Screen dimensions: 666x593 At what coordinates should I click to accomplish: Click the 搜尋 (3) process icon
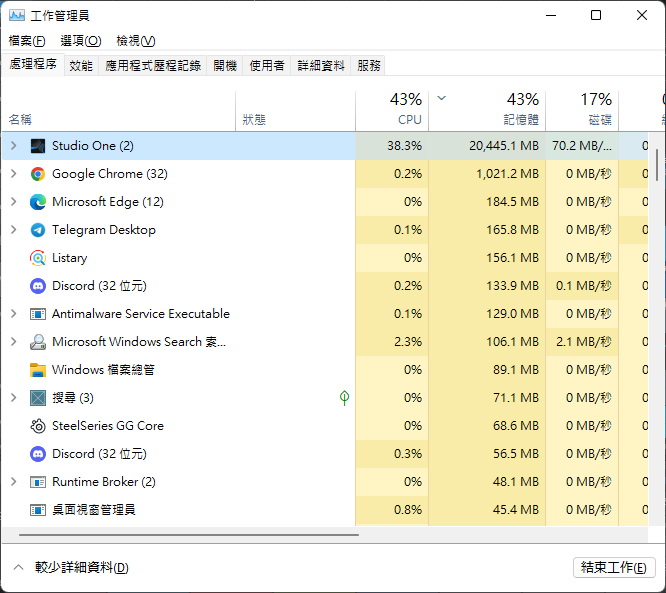[x=38, y=398]
